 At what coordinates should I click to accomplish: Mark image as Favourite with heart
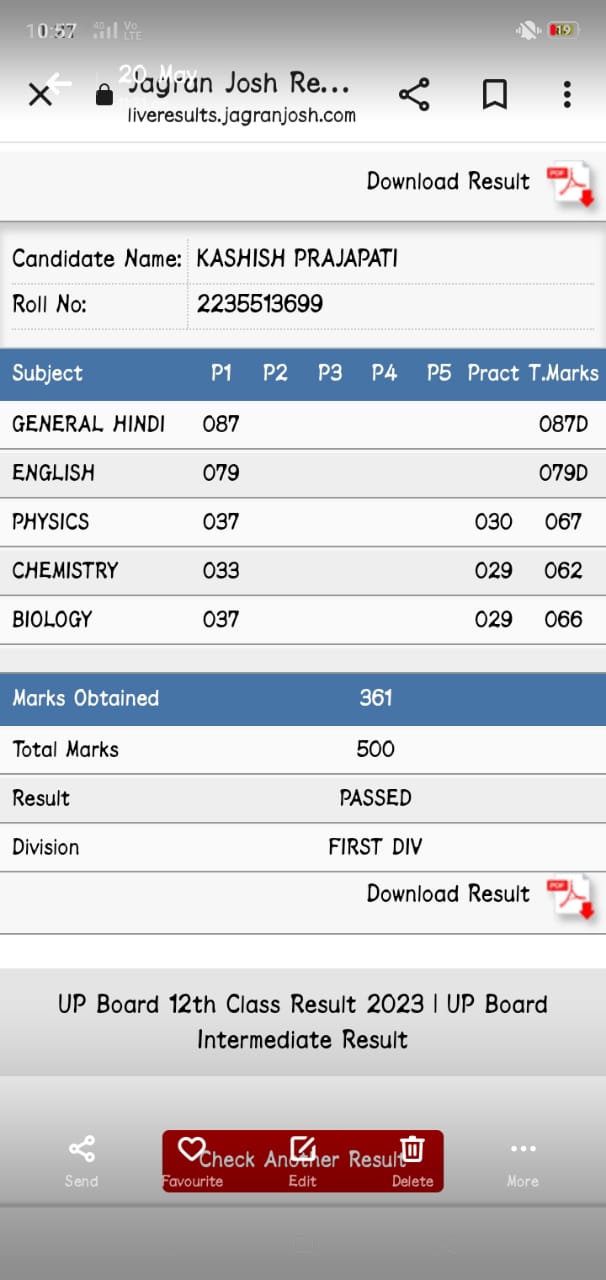click(191, 1161)
